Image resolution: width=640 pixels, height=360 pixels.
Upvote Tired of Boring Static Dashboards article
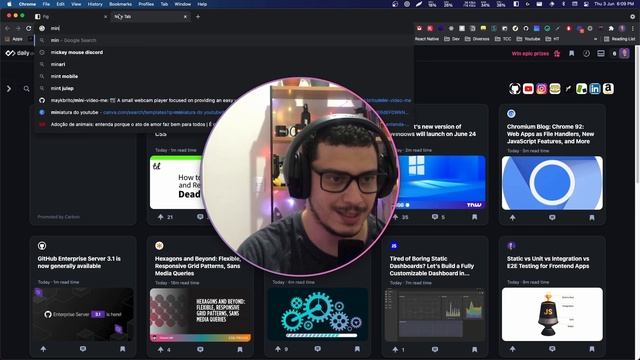coord(396,349)
